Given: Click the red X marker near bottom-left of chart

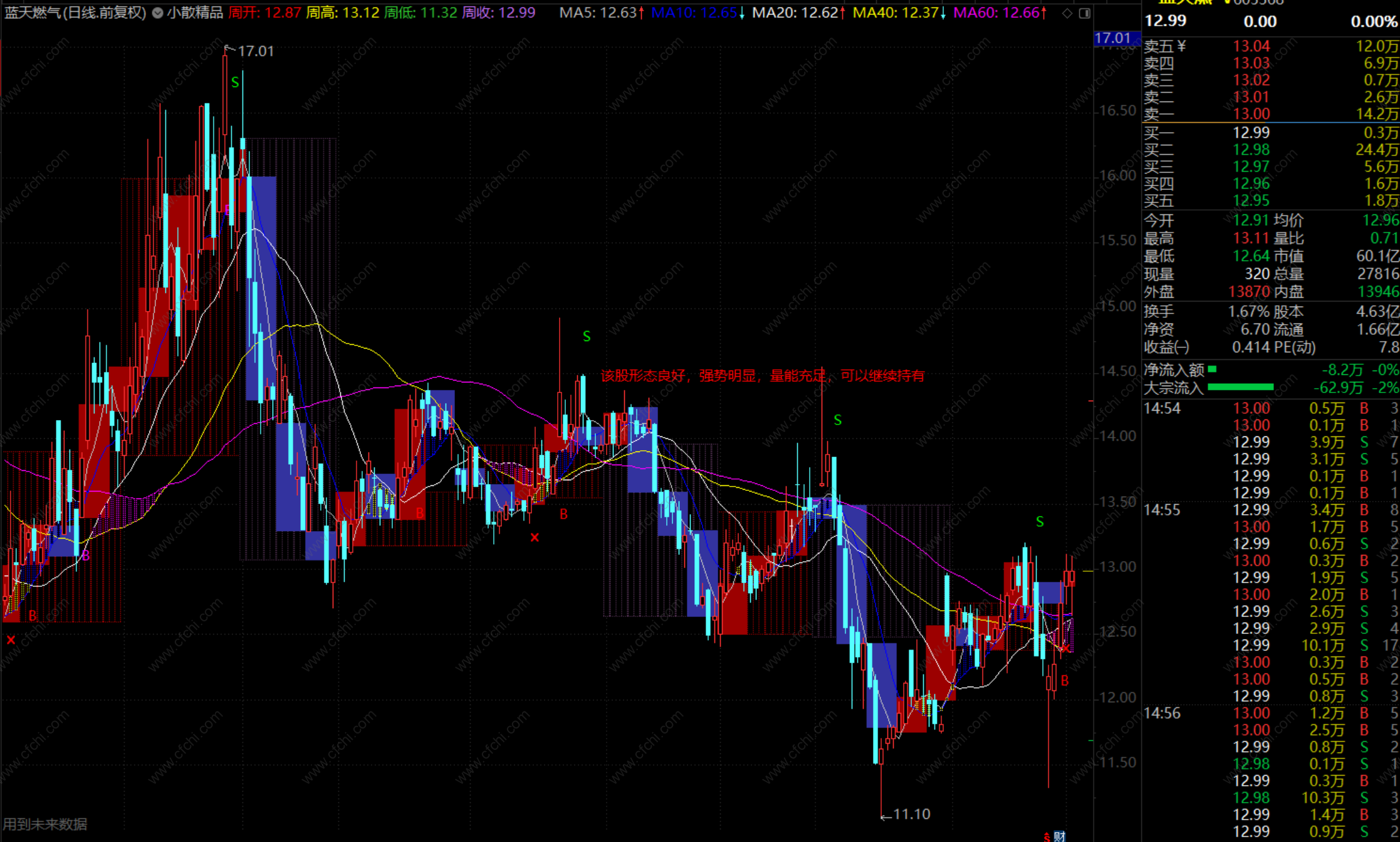Looking at the screenshot, I should click(11, 639).
